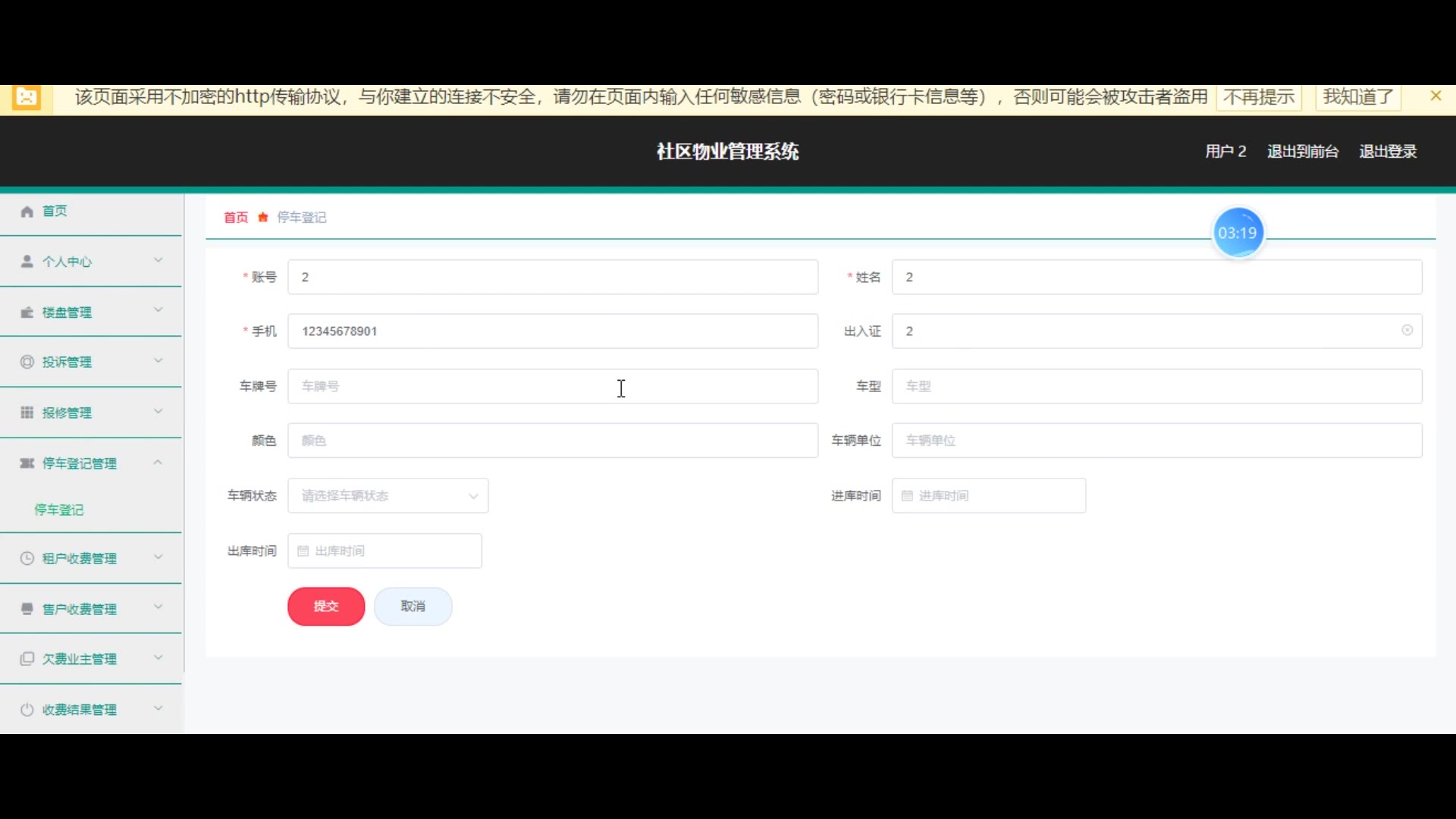Close the http security warning bar
This screenshot has width=1456, height=819.
point(1435,96)
